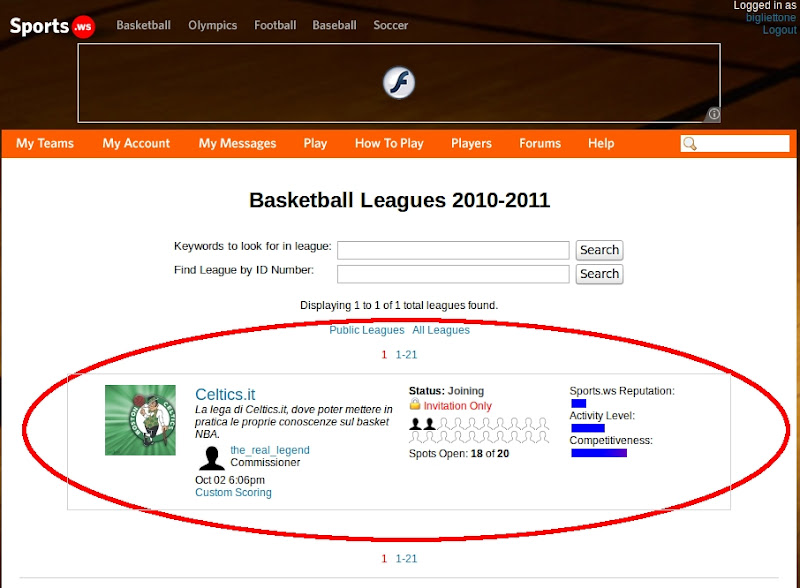Select Play in the orange navigation bar
Image resolution: width=800 pixels, height=588 pixels.
point(315,143)
